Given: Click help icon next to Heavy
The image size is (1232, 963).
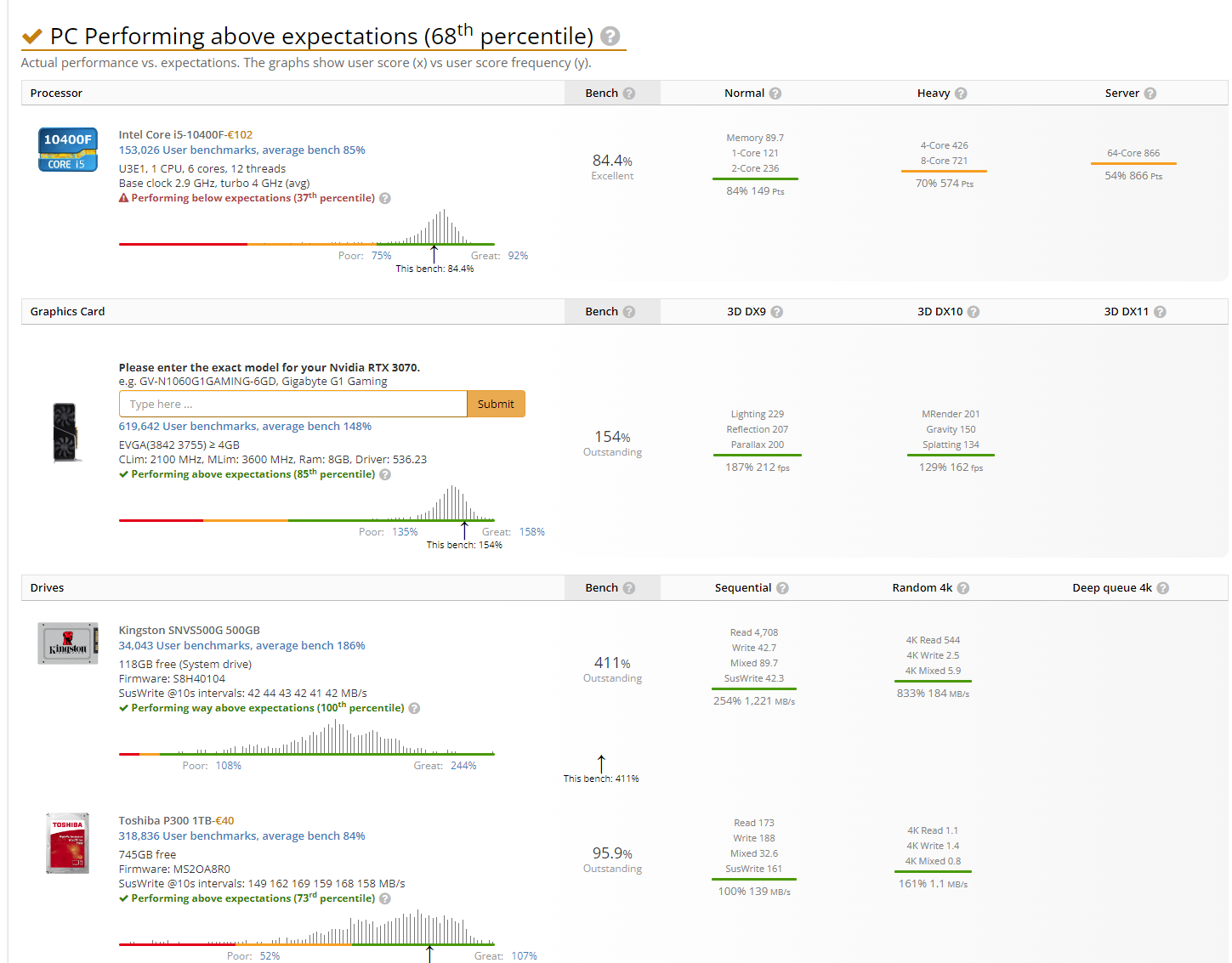Looking at the screenshot, I should (961, 93).
